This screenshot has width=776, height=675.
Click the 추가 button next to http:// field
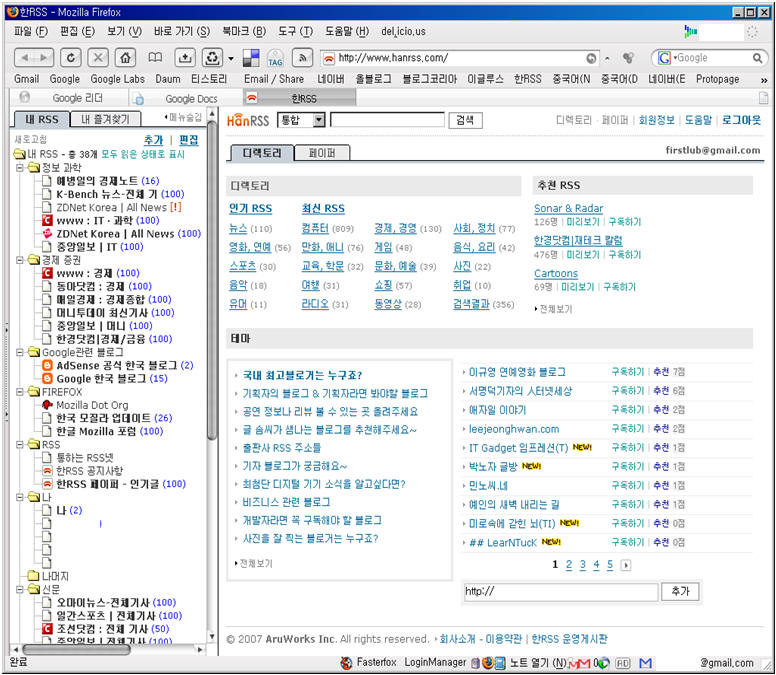pyautogui.click(x=680, y=591)
